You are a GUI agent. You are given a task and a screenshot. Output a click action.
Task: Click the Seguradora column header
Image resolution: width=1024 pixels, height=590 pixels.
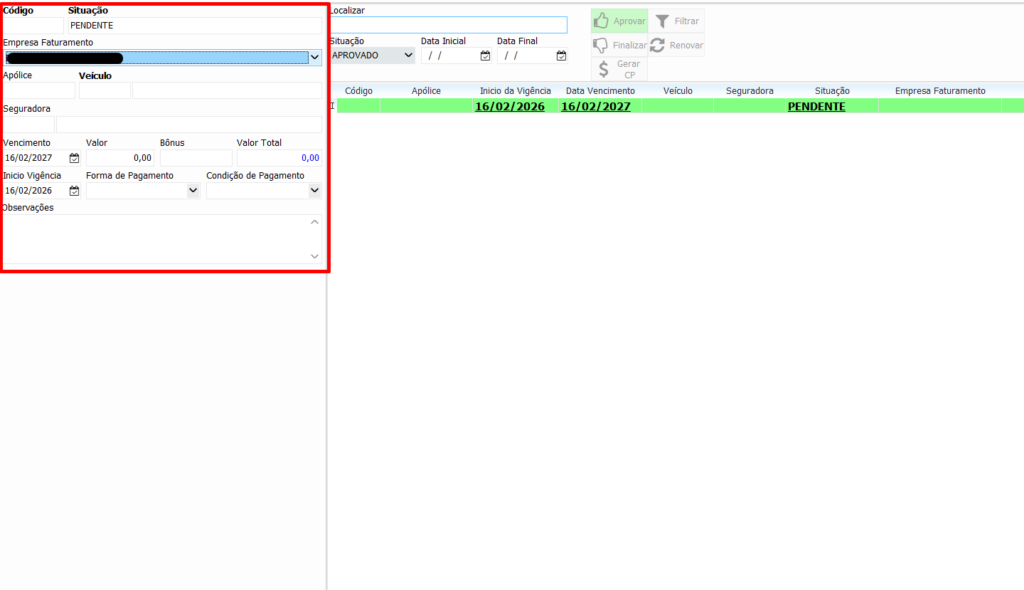tap(749, 91)
